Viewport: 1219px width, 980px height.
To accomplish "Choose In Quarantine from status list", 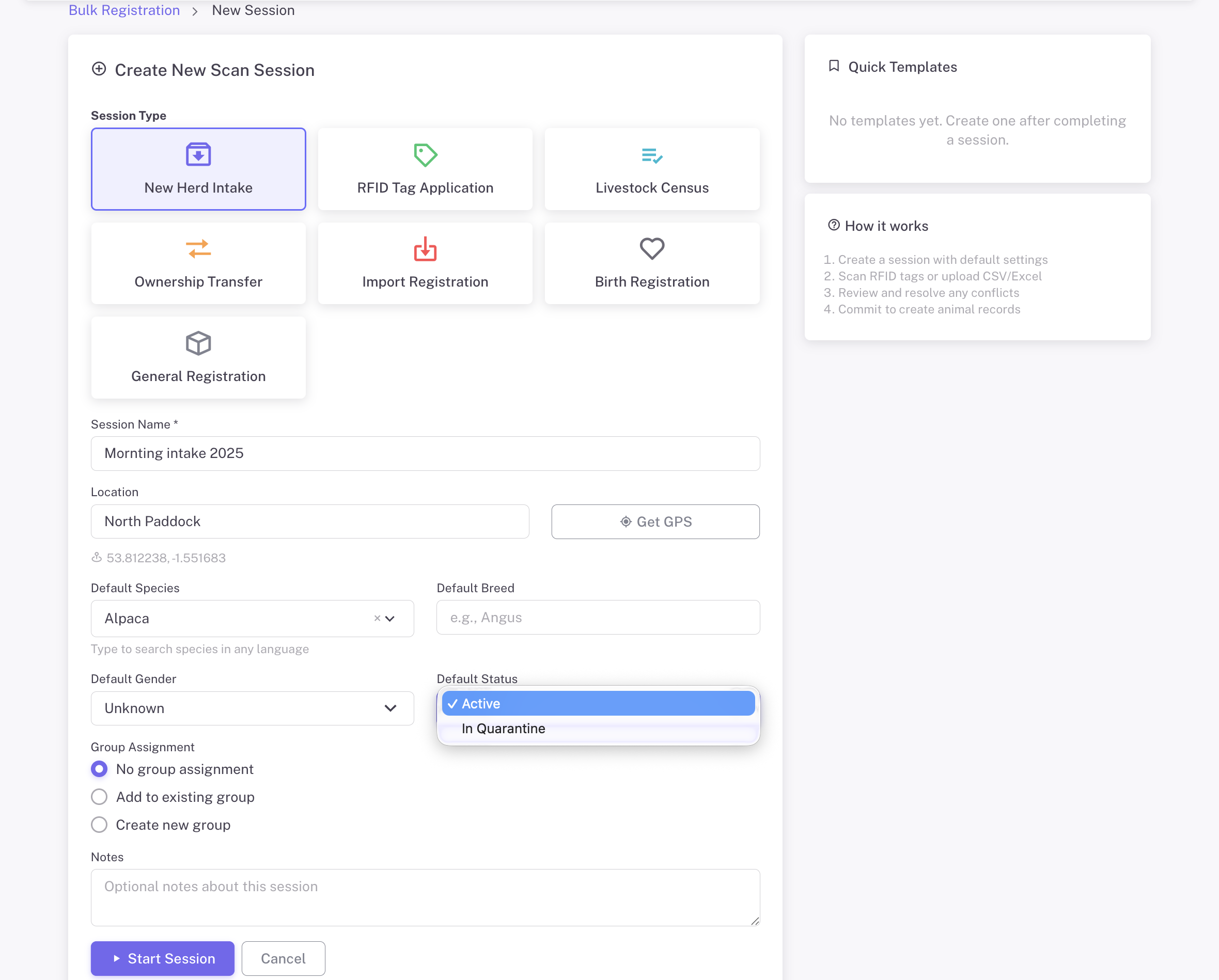I will (x=503, y=729).
